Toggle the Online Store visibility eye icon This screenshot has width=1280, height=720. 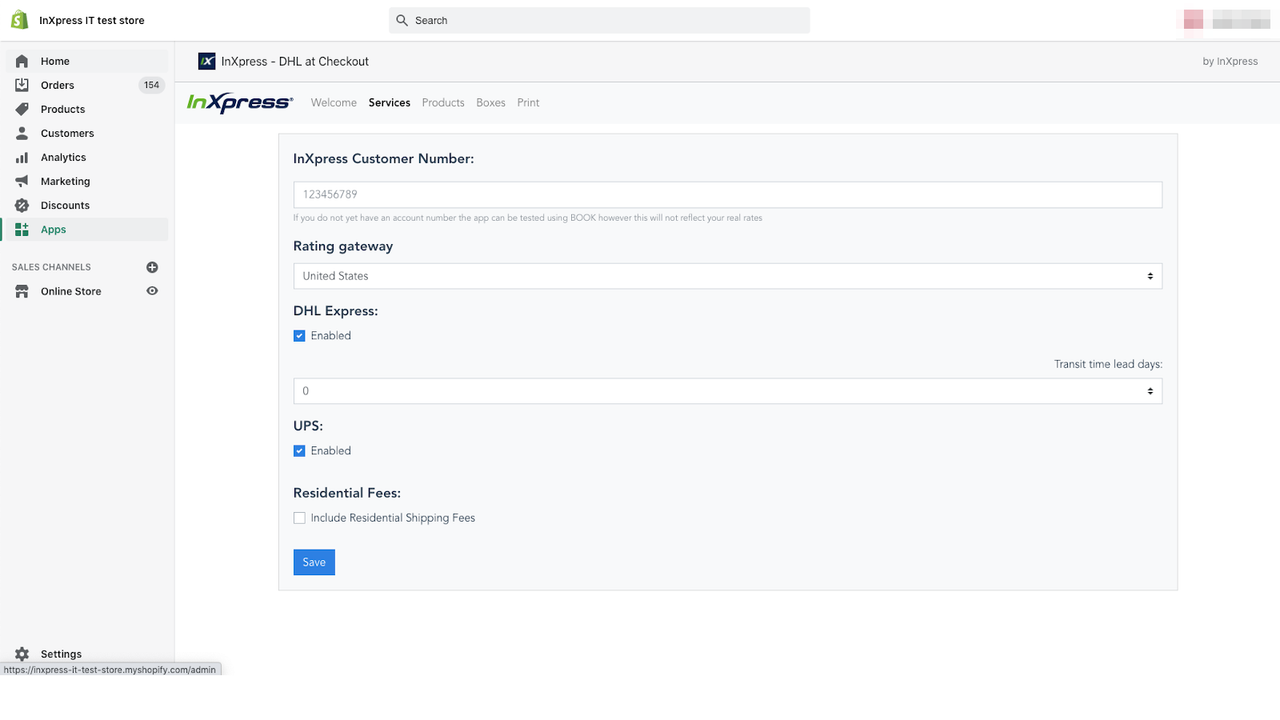[x=151, y=291]
